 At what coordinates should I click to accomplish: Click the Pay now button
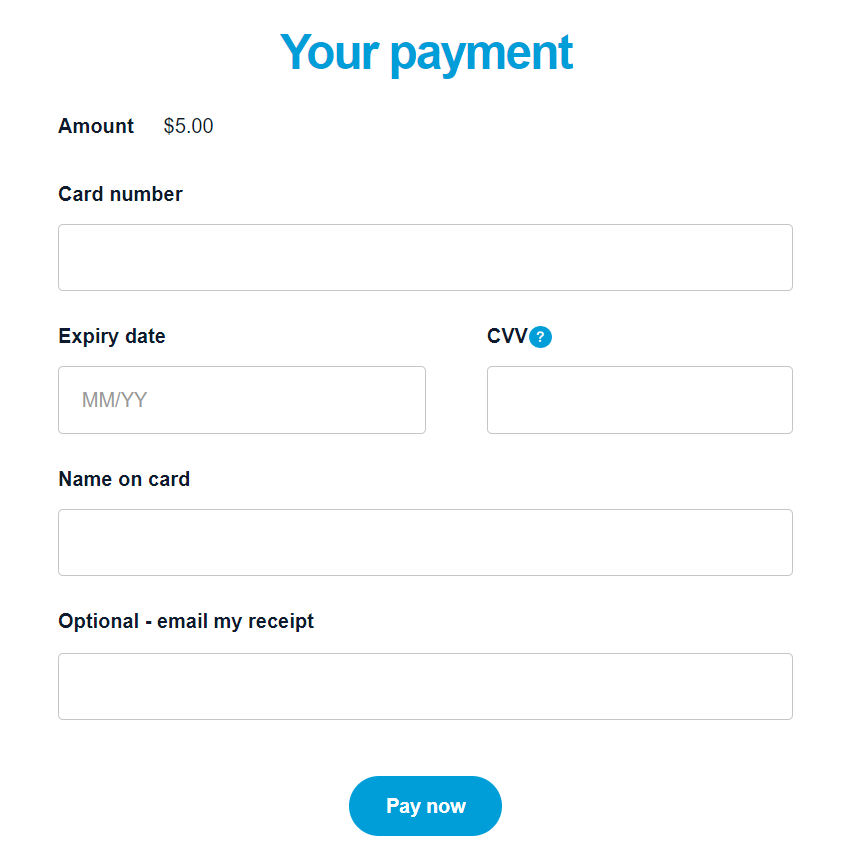pos(425,805)
